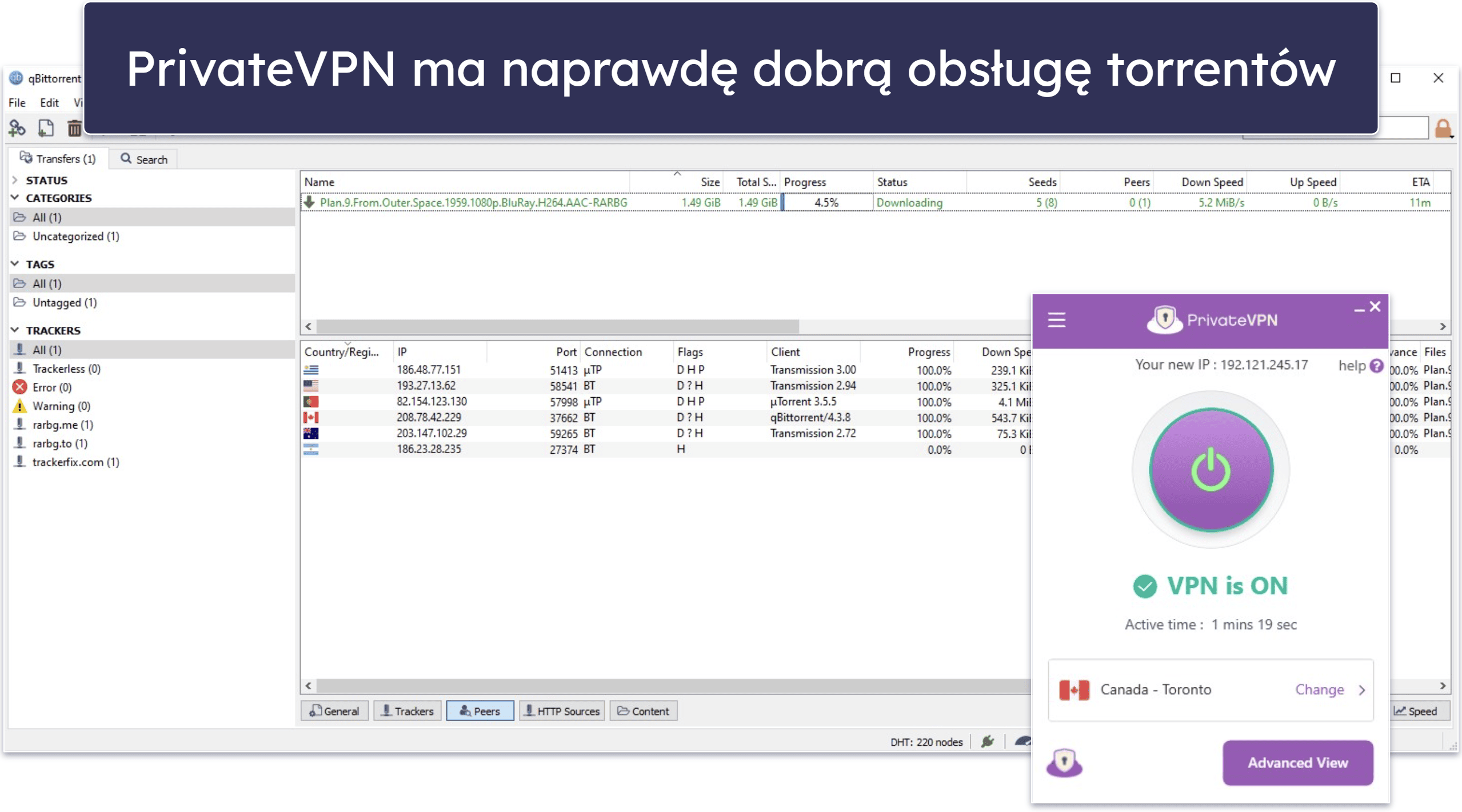
Task: Click the Portugal flag for peer 82.154.123.130
Action: [311, 402]
